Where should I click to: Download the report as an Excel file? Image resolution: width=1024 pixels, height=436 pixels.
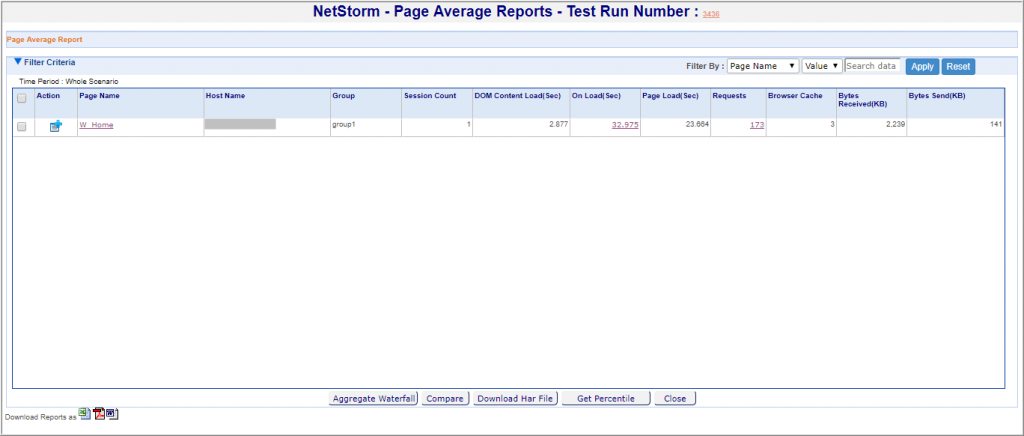pos(85,413)
